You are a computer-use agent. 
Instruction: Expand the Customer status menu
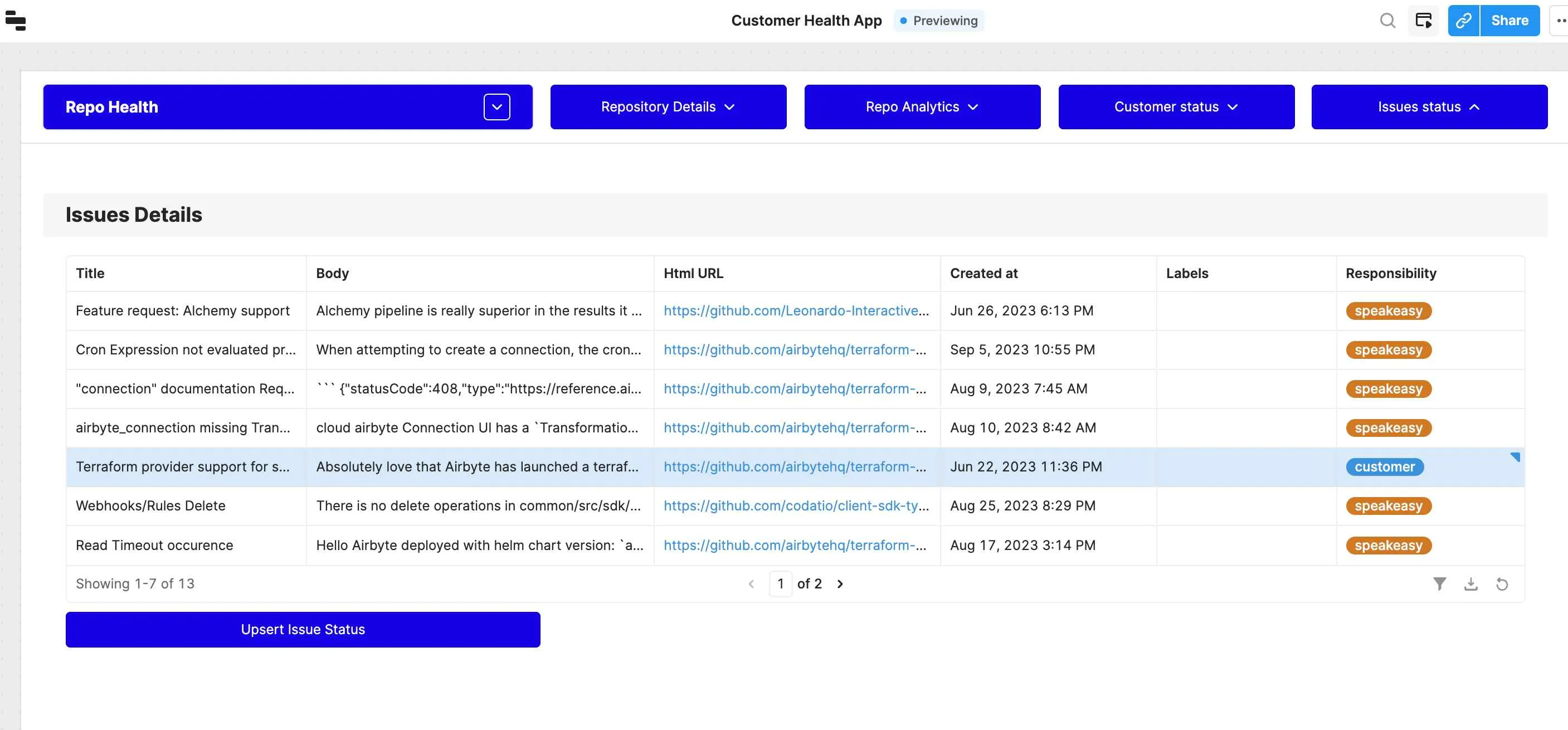pos(1176,107)
